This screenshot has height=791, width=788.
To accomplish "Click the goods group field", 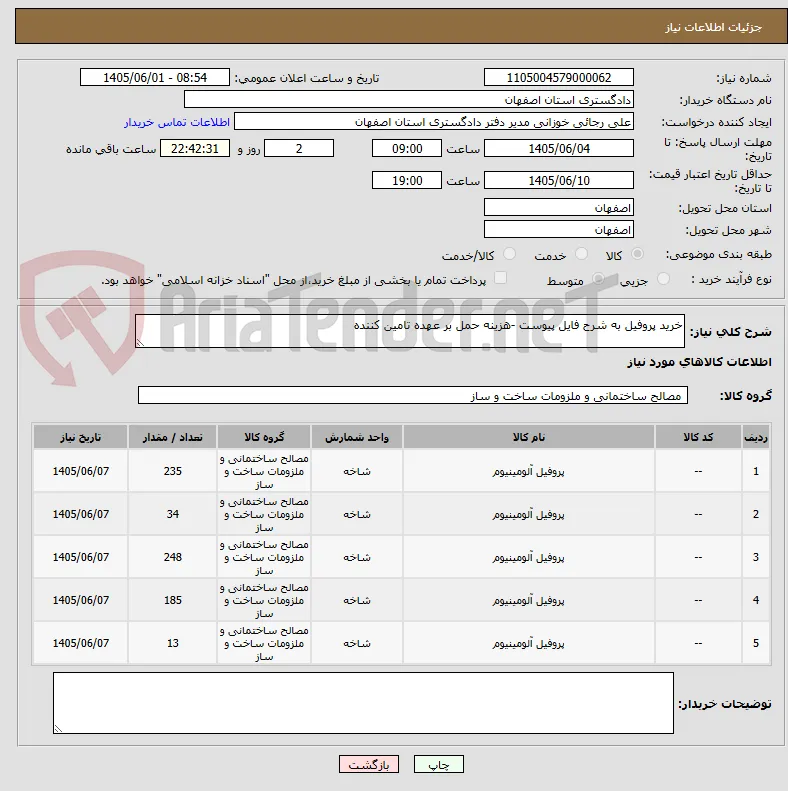I will [413, 396].
